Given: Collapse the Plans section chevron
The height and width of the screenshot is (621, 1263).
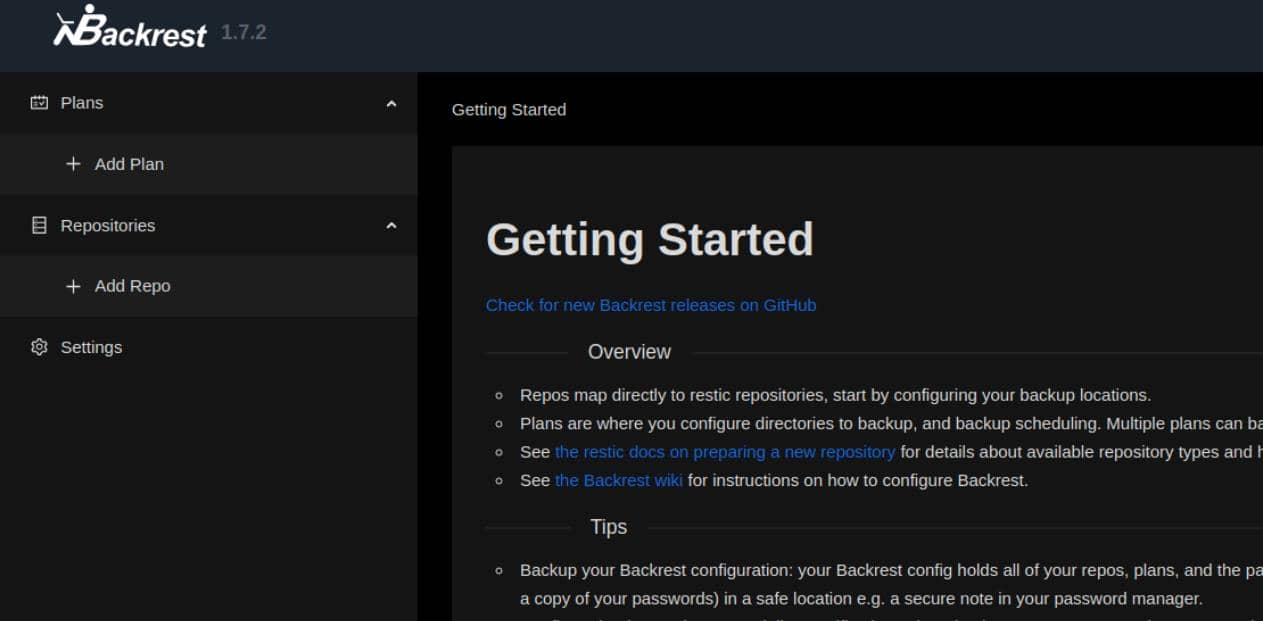Looking at the screenshot, I should pos(392,103).
